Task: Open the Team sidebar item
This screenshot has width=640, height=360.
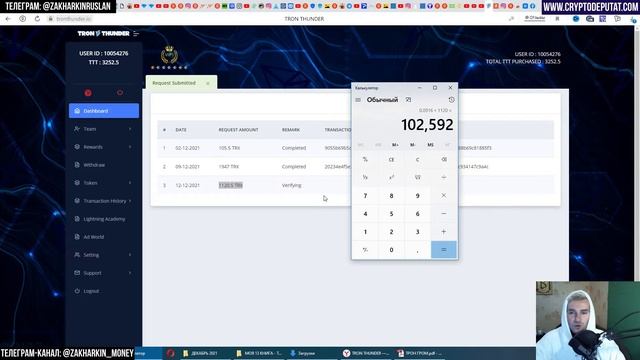Action: (104, 129)
